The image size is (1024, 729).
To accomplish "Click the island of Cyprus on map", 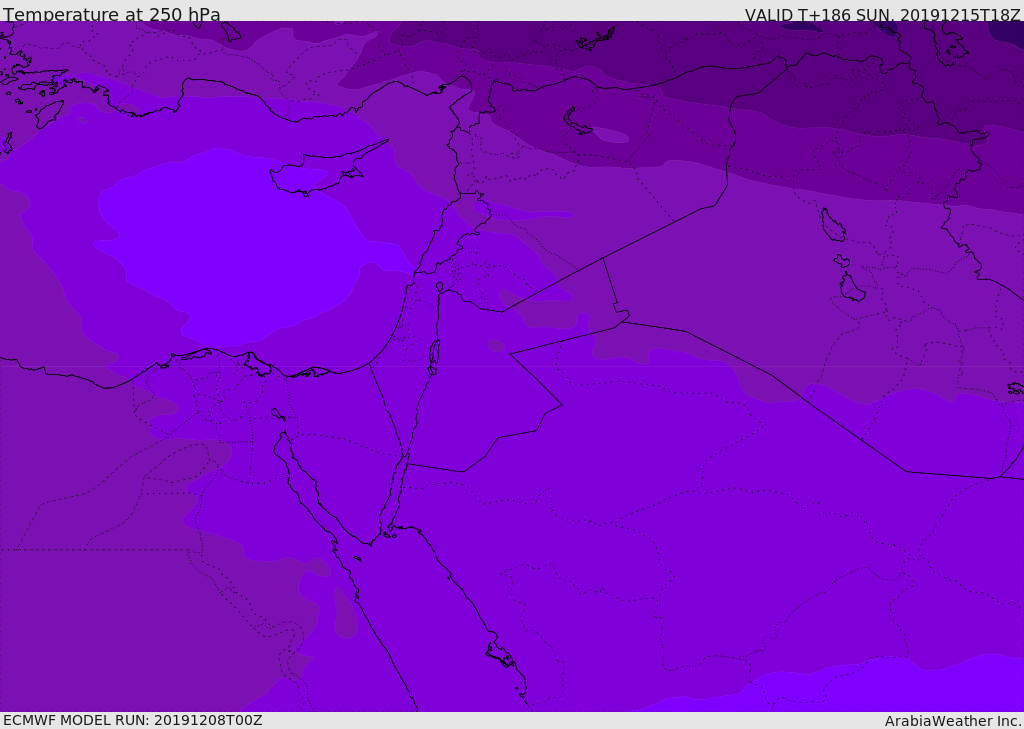I will point(320,170).
